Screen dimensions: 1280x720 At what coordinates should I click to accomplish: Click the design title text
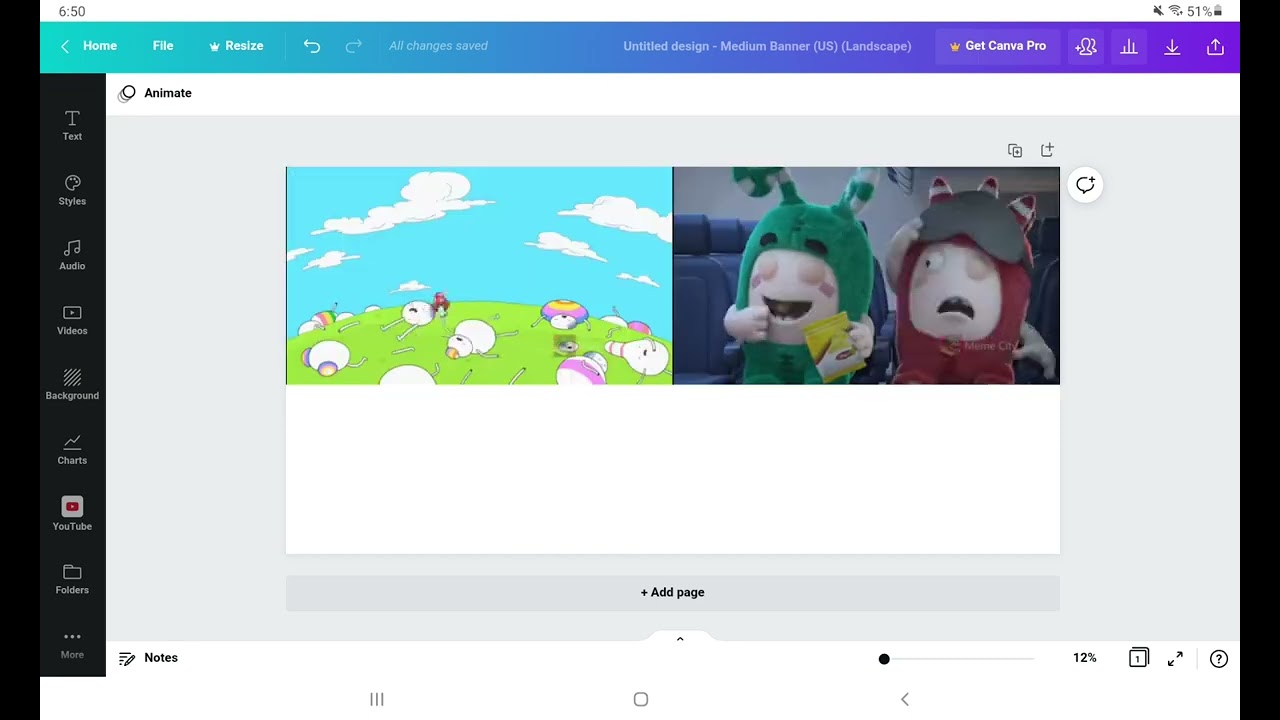(767, 46)
